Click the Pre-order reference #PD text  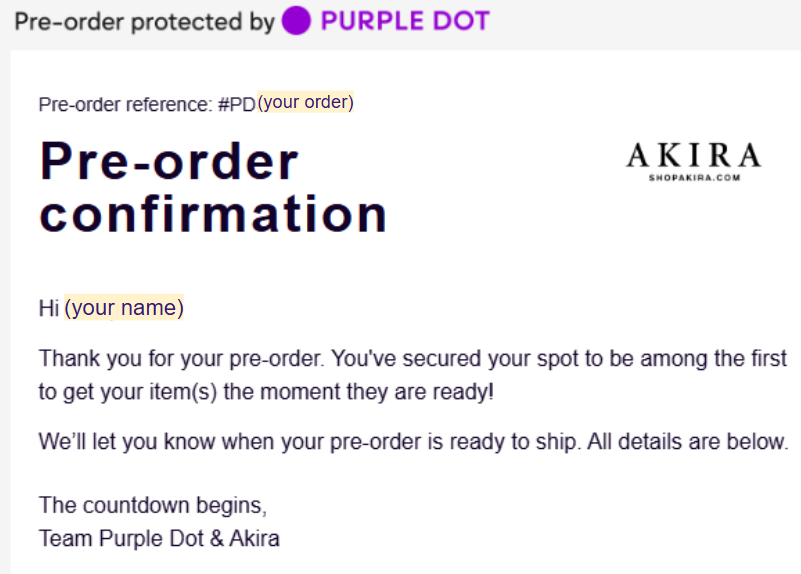[147, 104]
